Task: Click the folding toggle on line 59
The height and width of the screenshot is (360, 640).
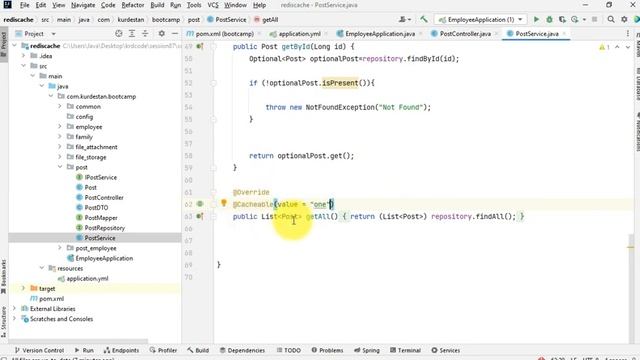Action: point(213,167)
